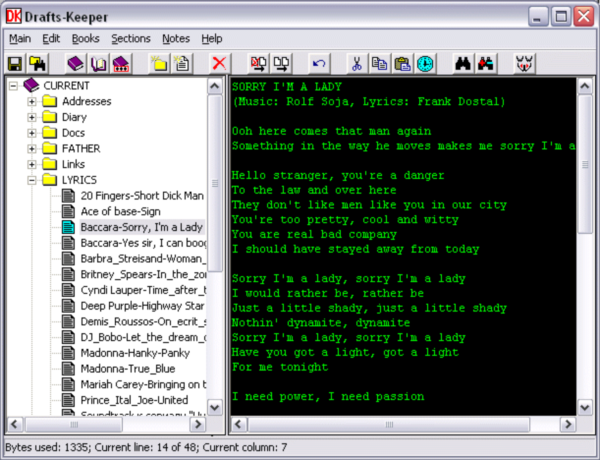600x460 pixels.
Task: Click in the lyrics text editor area
Action: (x=400, y=380)
